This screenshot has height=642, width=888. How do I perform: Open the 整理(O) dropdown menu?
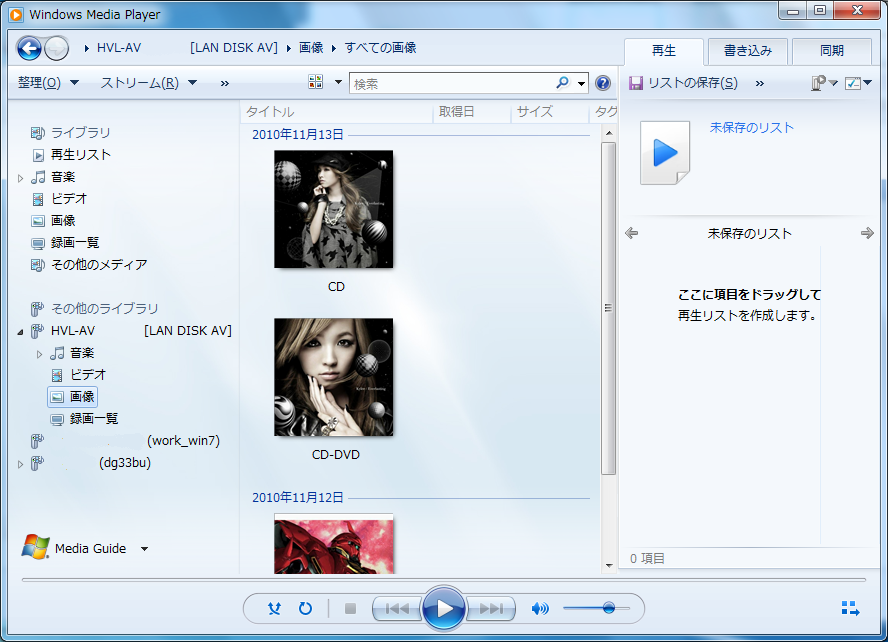pos(48,83)
